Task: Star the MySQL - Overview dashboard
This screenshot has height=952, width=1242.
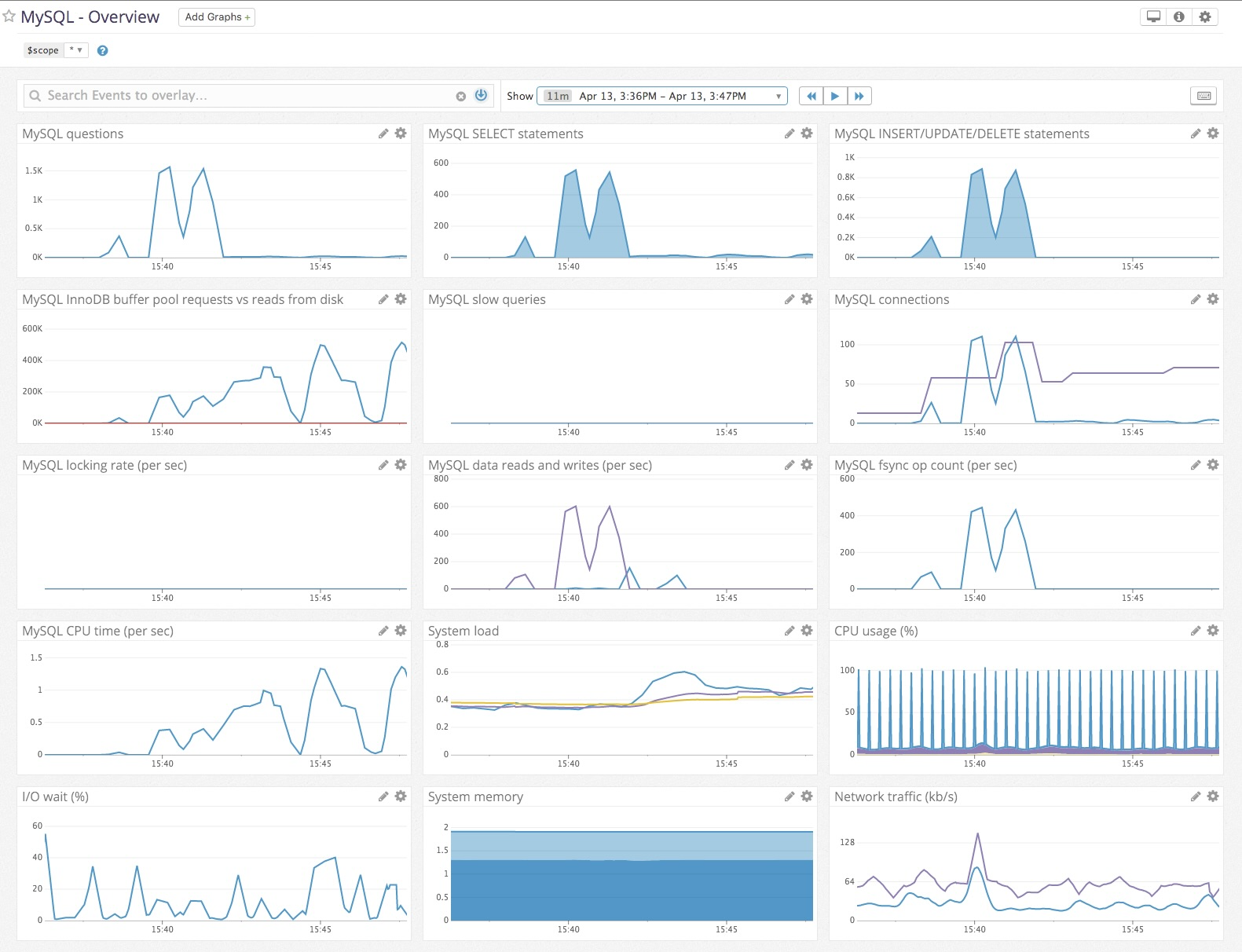Action: click(9, 16)
